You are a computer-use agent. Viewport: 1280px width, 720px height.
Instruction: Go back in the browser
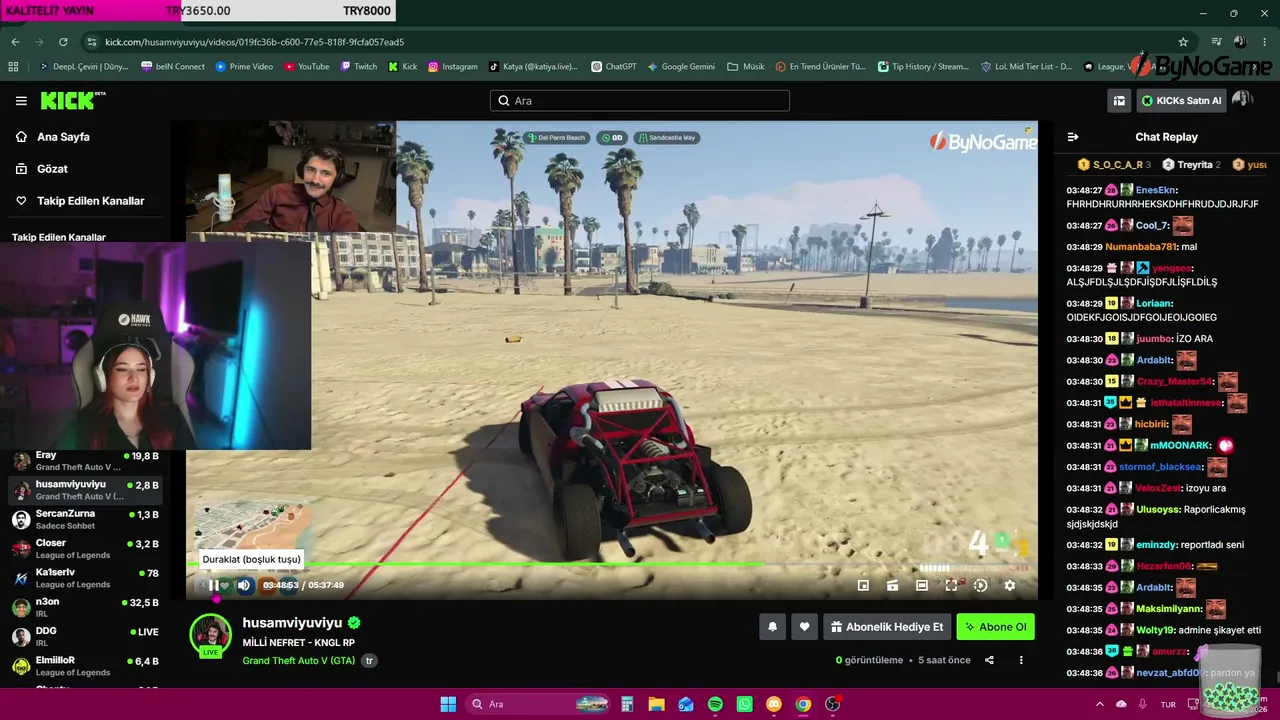coord(15,42)
